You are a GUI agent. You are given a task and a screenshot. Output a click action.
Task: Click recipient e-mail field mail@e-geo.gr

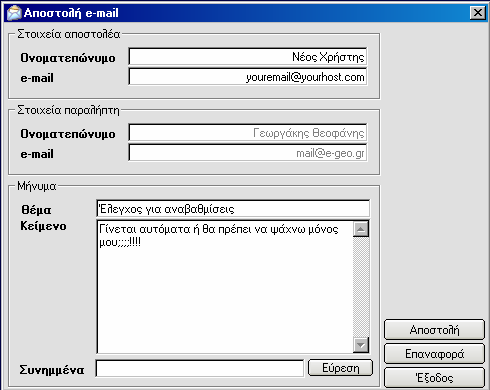[248, 153]
